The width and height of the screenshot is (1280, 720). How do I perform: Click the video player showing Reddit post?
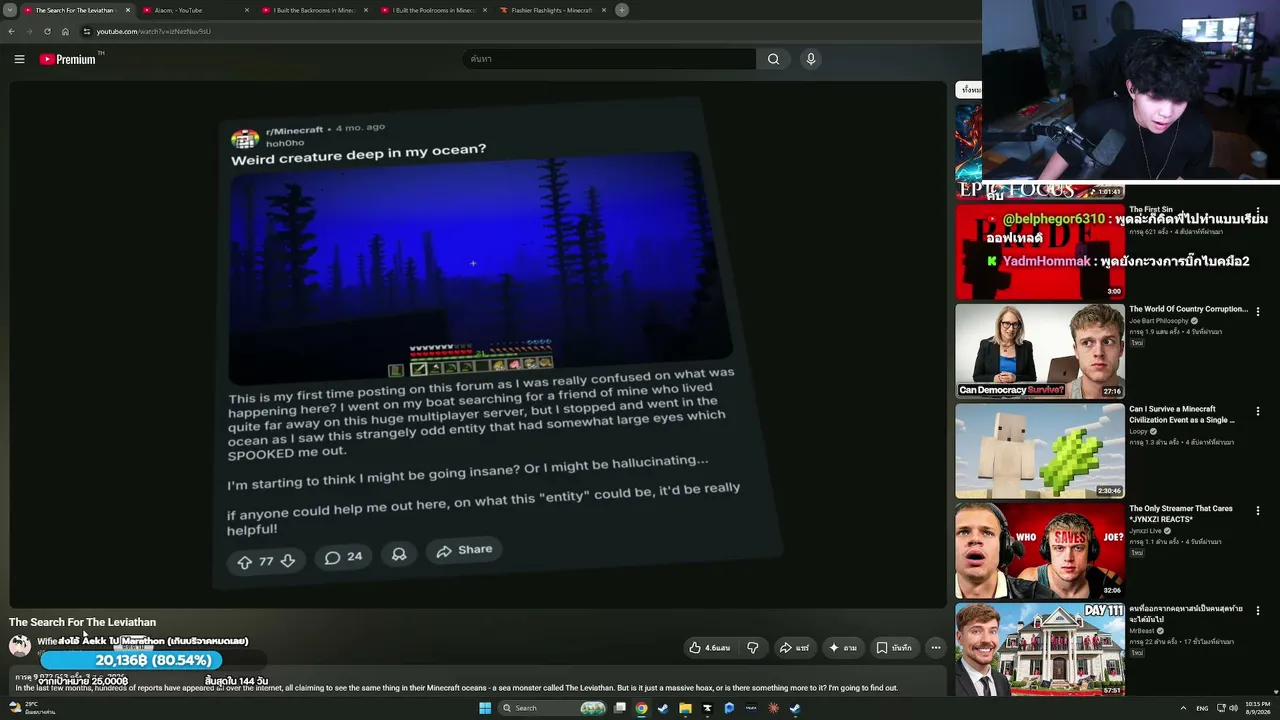point(478,345)
